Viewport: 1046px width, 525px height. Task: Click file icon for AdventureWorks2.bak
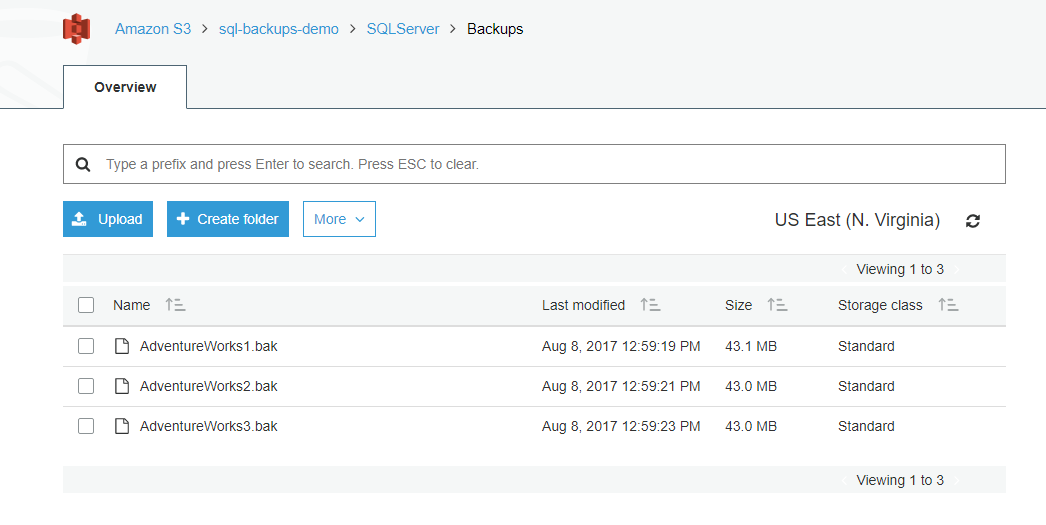tap(121, 386)
